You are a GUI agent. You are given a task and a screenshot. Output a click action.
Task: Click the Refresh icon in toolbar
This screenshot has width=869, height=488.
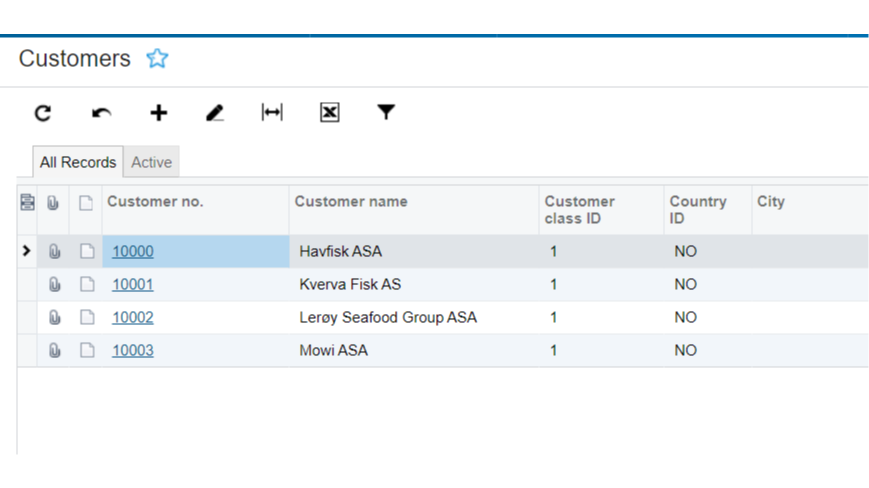click(x=43, y=113)
